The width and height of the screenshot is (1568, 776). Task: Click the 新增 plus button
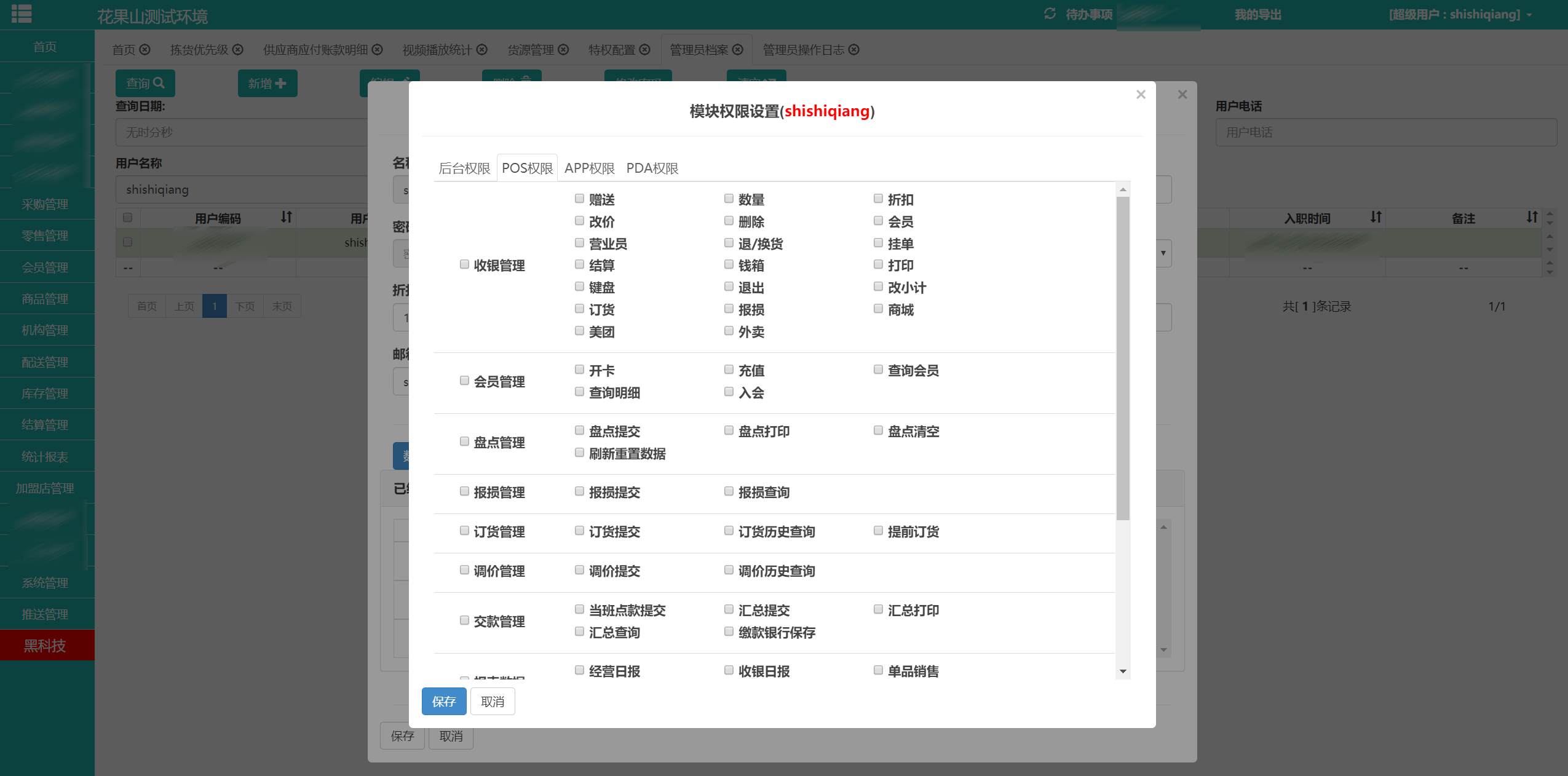click(x=267, y=83)
